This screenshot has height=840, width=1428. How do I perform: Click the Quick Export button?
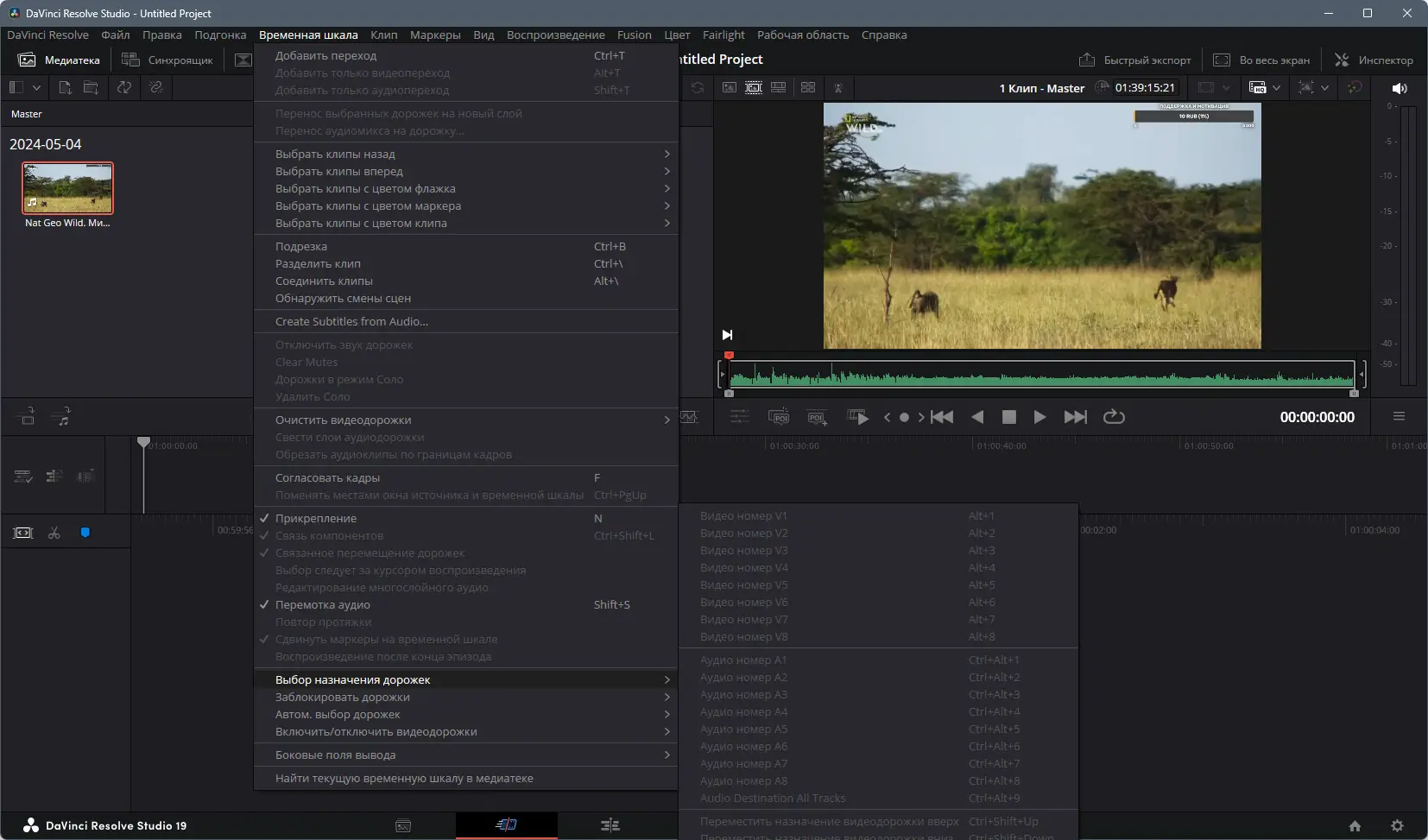pos(1135,60)
